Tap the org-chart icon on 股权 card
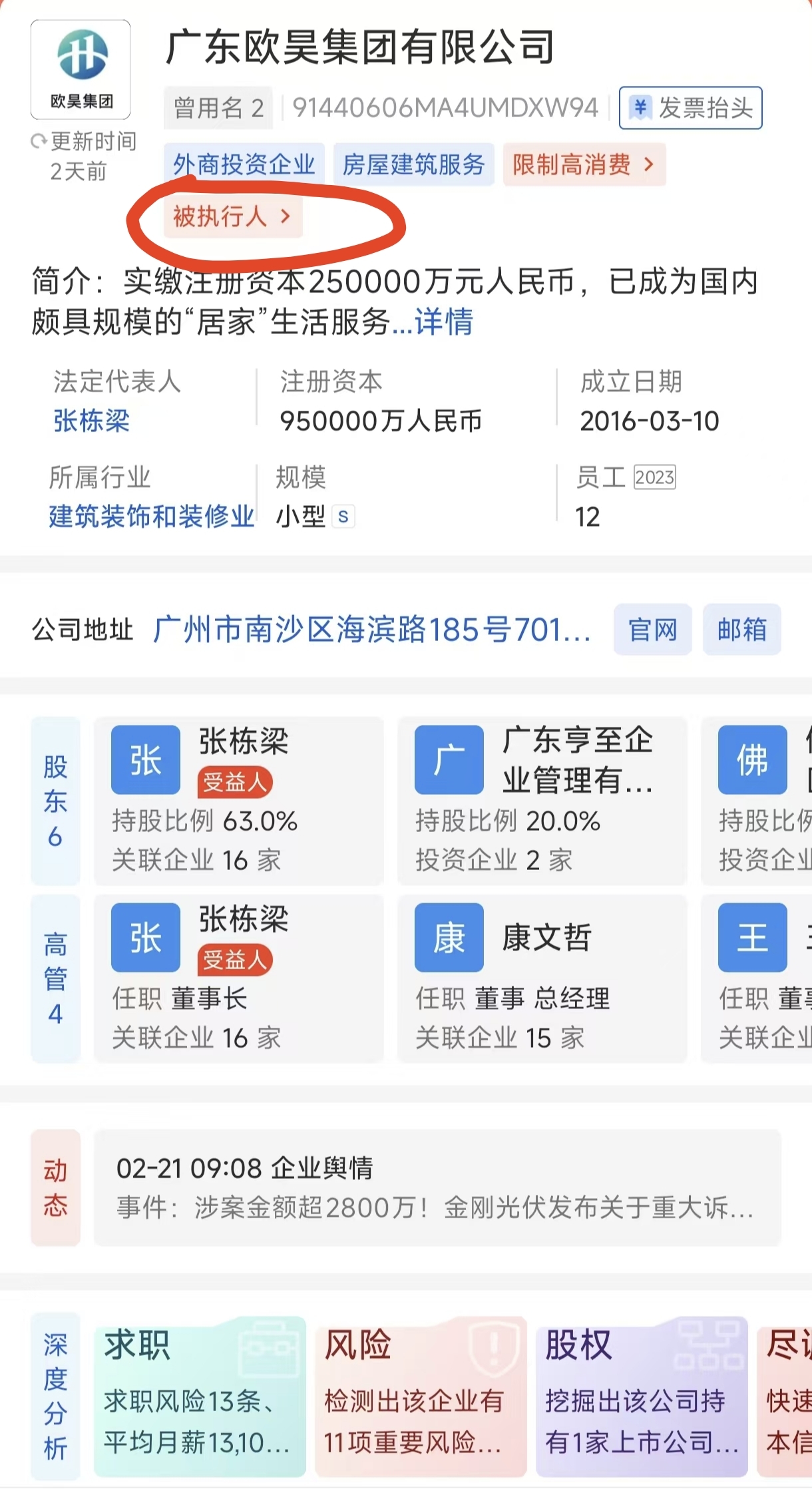Image resolution: width=812 pixels, height=1489 pixels. (708, 1345)
